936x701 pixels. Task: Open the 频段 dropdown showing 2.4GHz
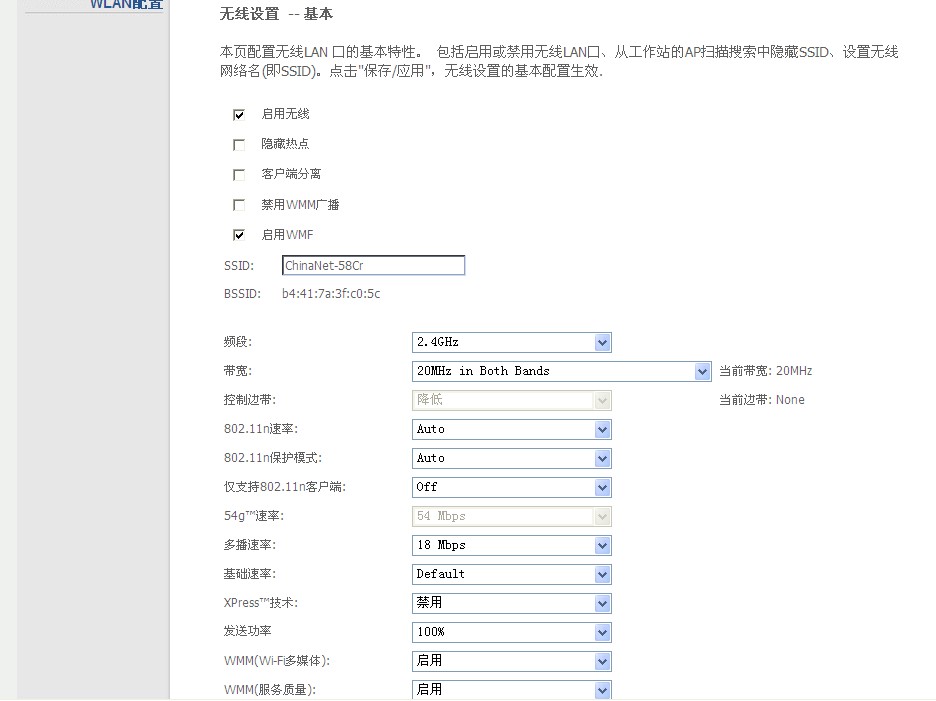[x=512, y=342]
